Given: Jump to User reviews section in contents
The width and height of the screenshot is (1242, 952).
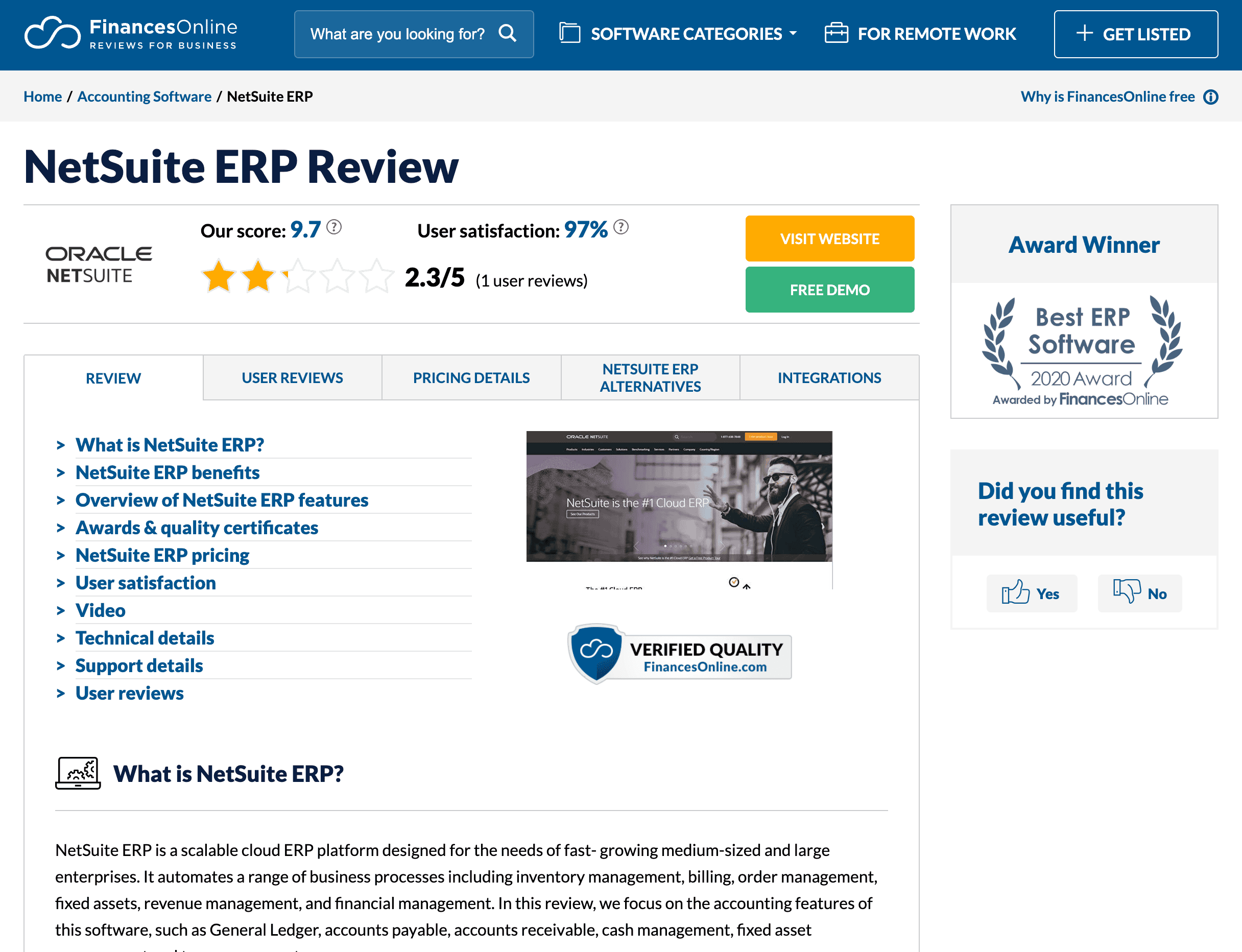Looking at the screenshot, I should 129,693.
